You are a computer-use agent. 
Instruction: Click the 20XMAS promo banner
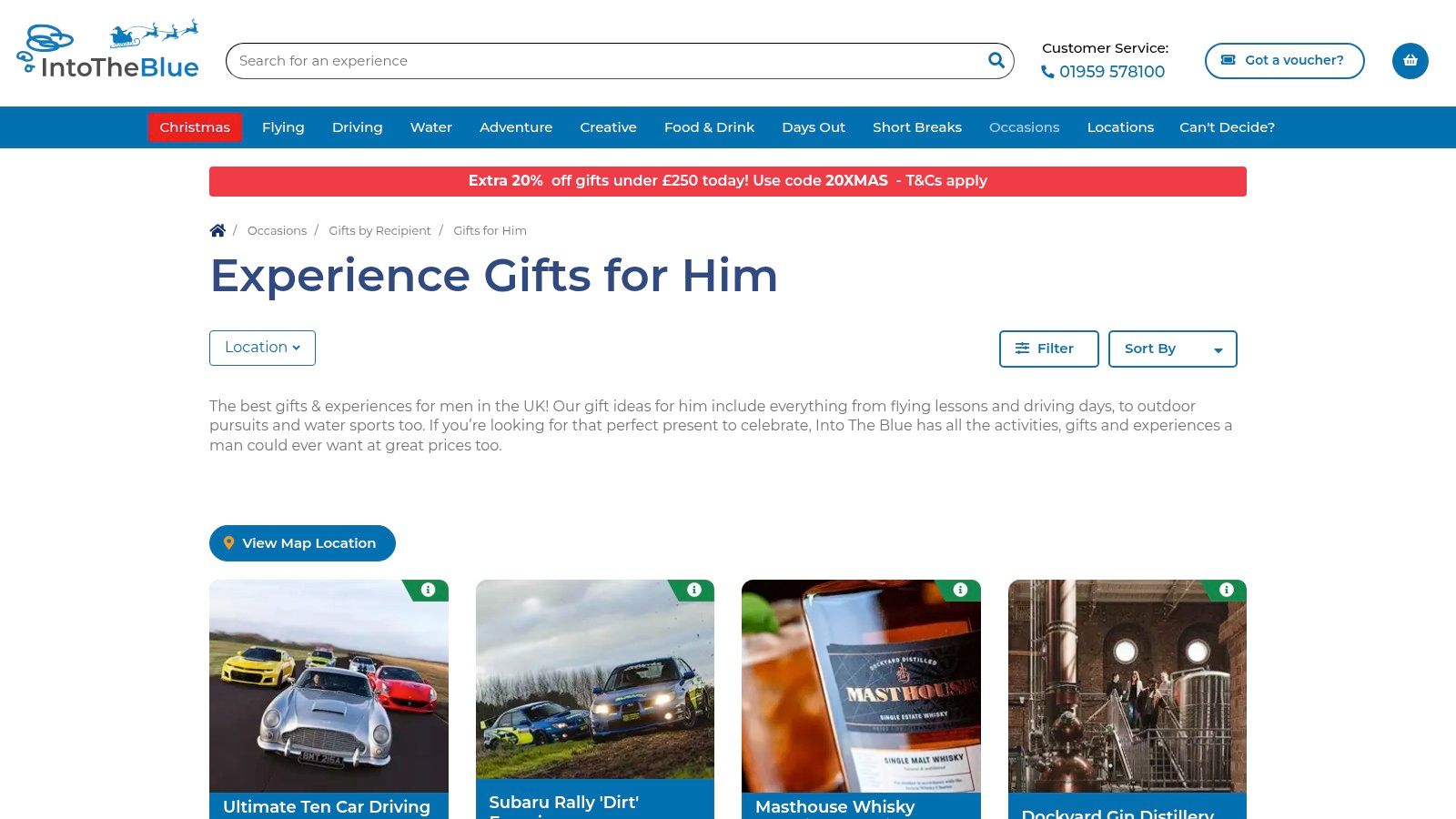click(728, 181)
